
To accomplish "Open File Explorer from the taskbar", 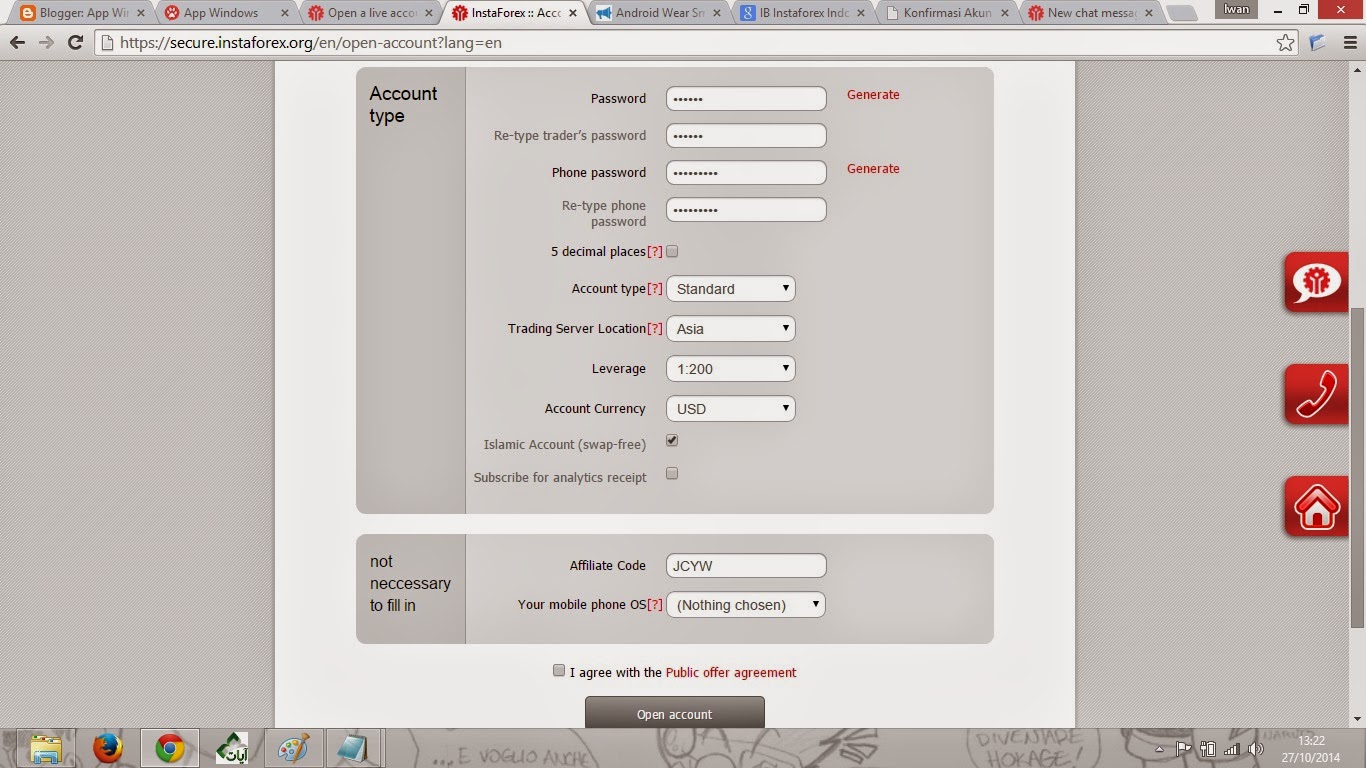I will click(46, 748).
